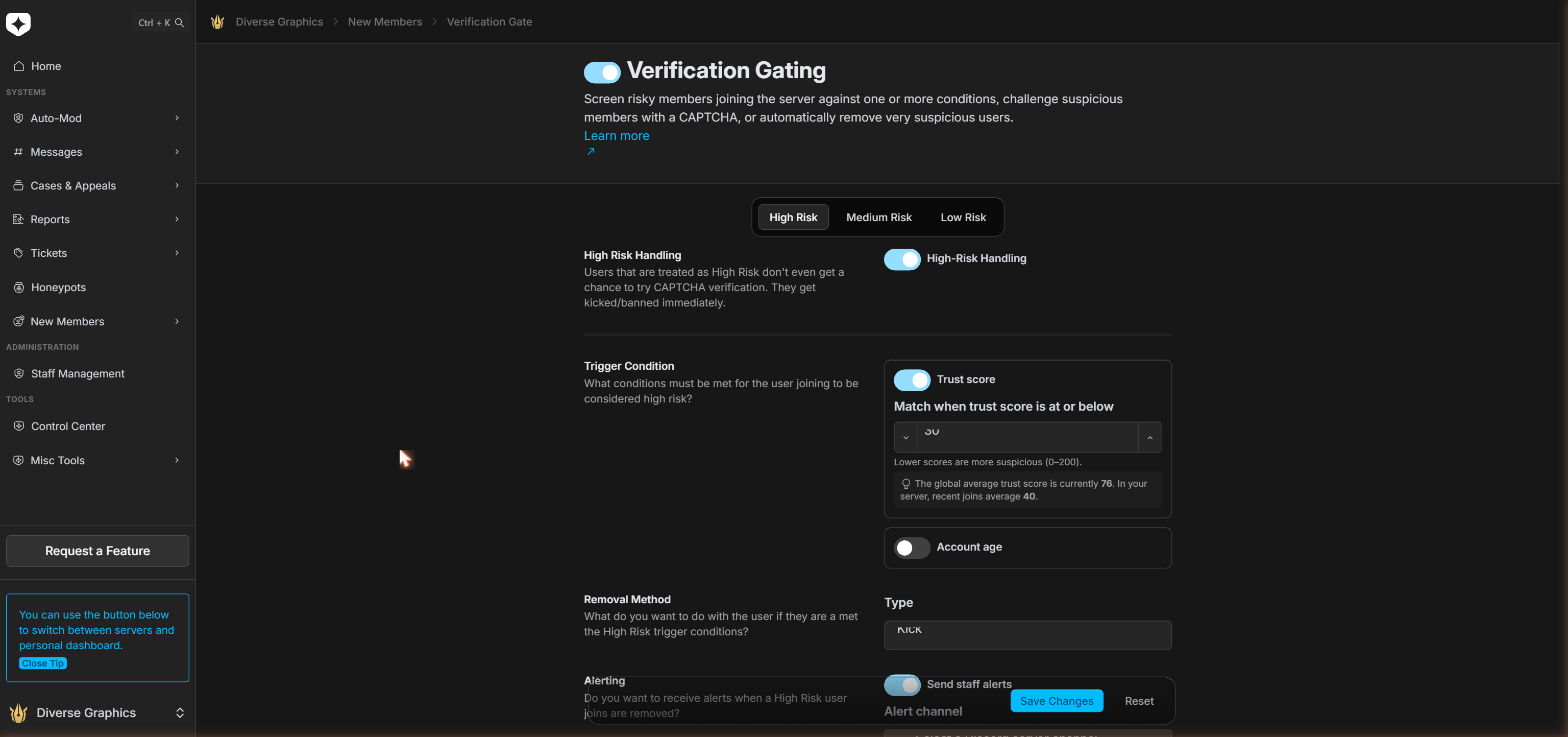Click the Staff Management shield icon
Viewport: 1568px width, 737px height.
click(19, 373)
